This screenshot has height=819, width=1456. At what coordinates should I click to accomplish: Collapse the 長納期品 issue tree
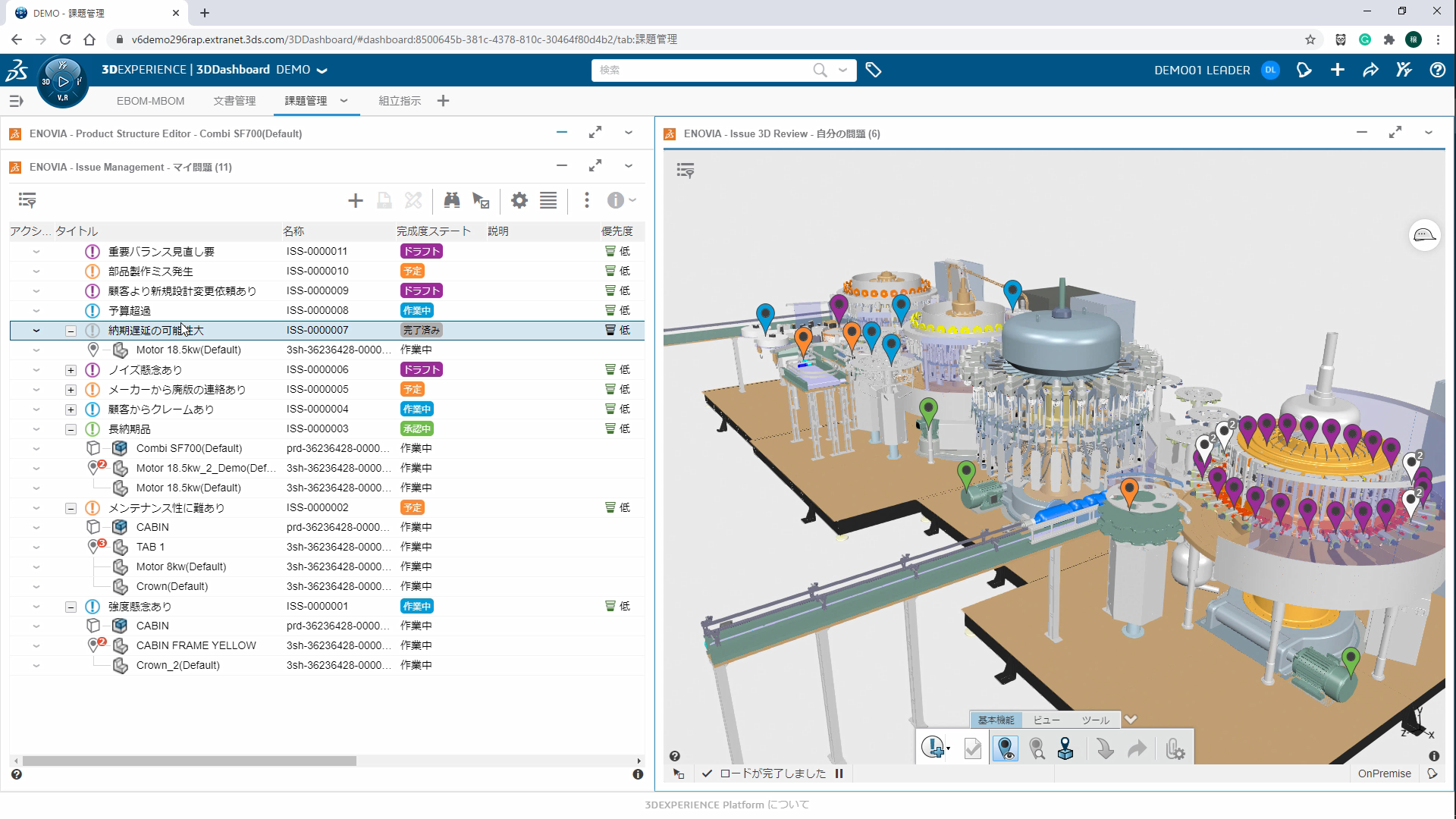tap(71, 429)
